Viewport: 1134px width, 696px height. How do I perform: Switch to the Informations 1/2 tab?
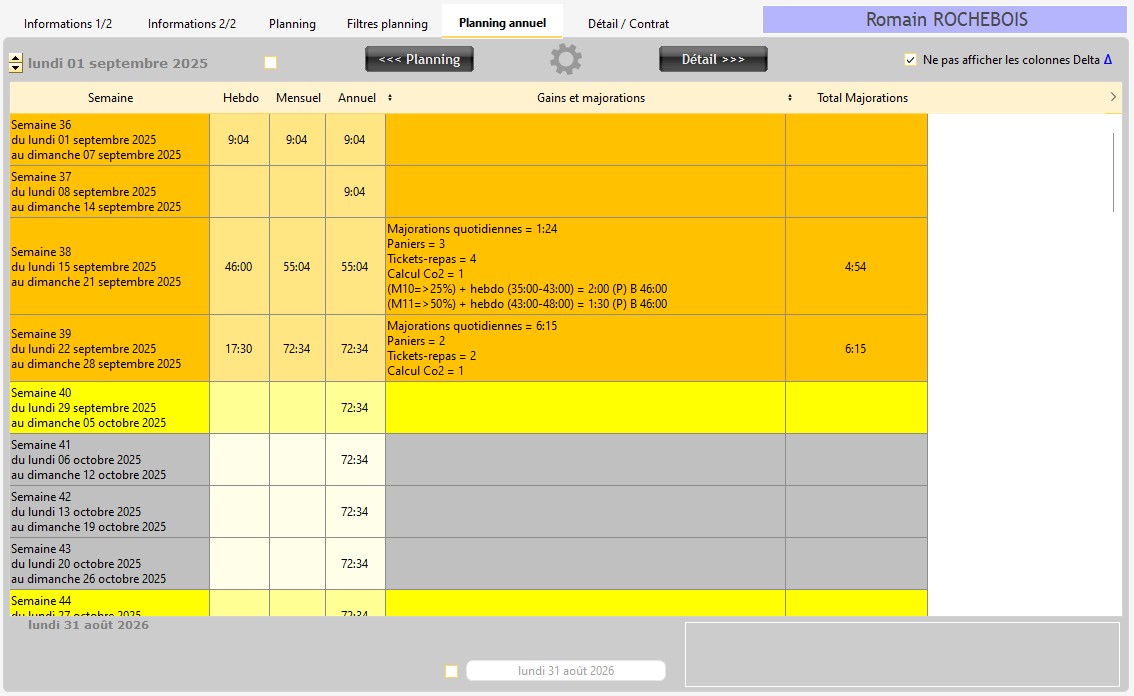pyautogui.click(x=68, y=23)
